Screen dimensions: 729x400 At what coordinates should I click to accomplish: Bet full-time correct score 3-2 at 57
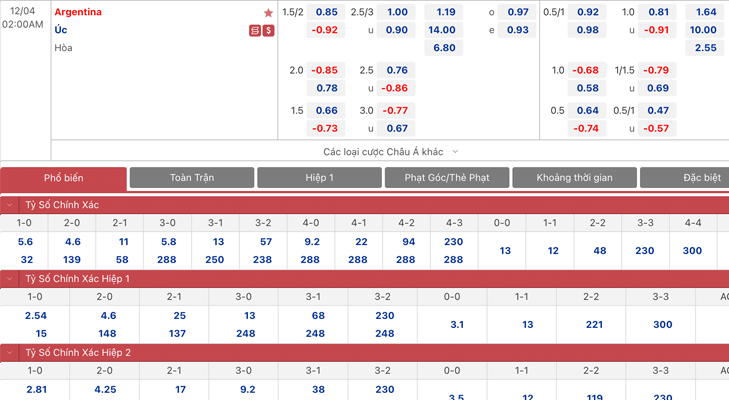point(265,242)
